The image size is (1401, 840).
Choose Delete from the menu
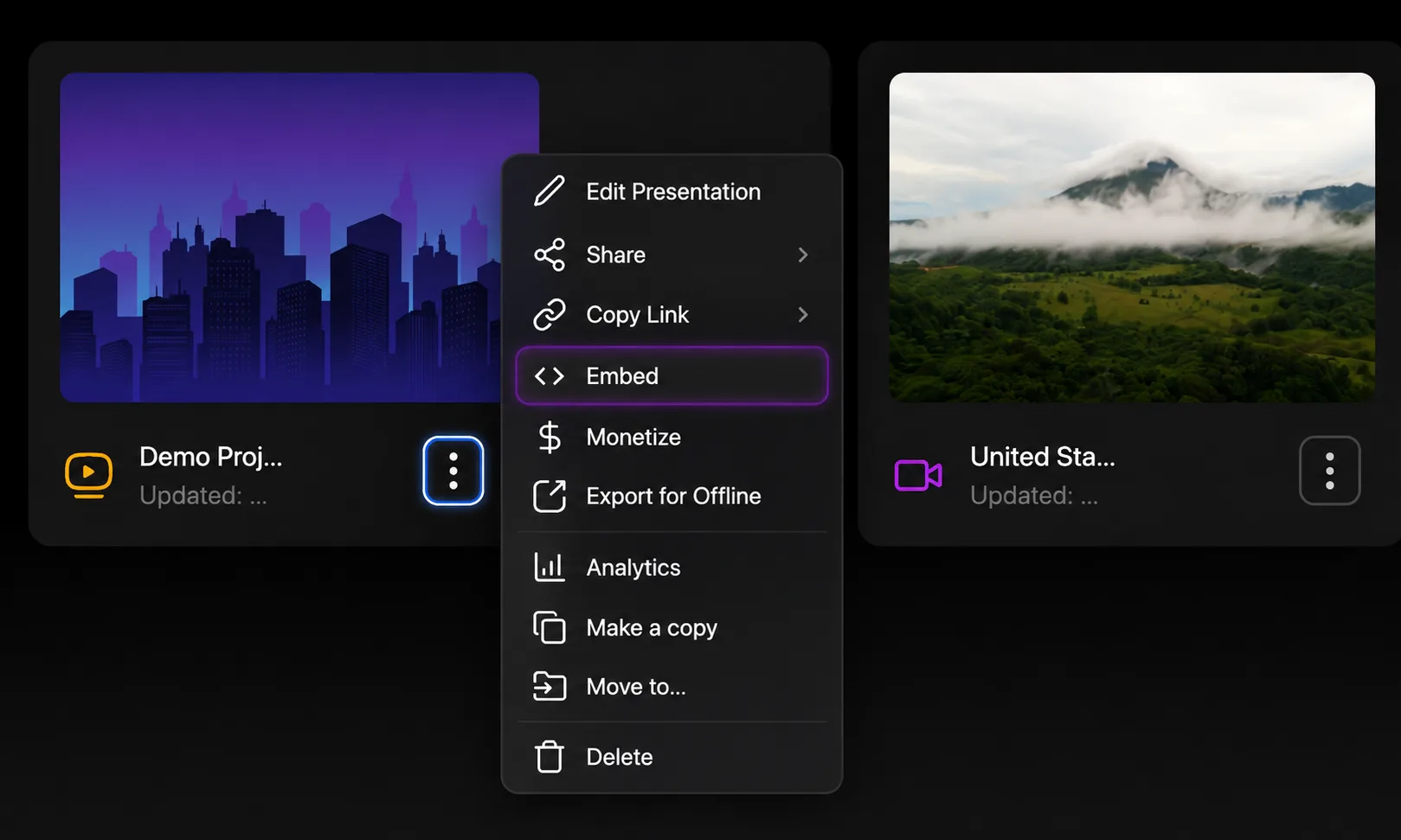672,757
